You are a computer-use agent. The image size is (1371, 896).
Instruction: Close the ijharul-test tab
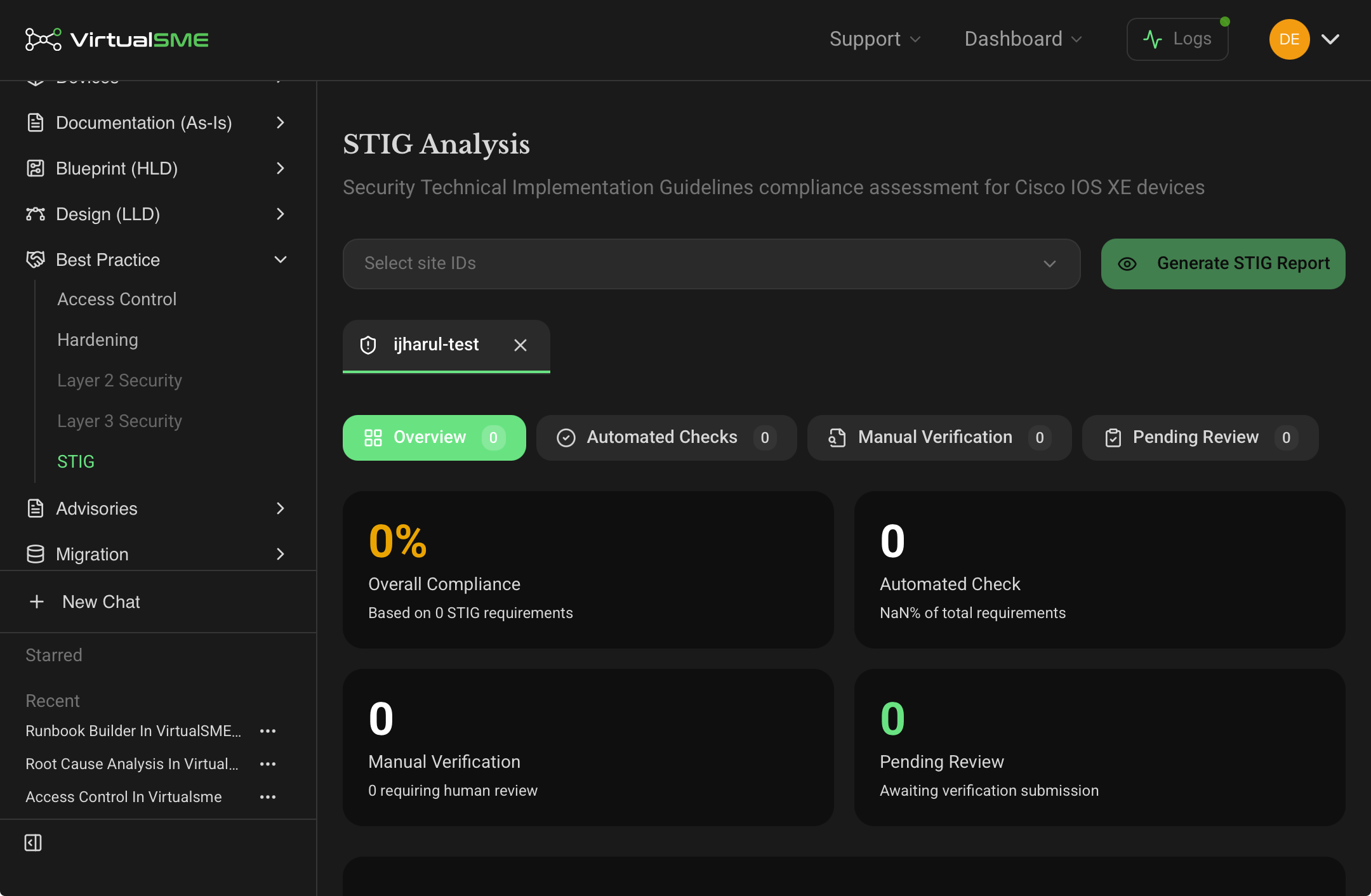click(x=520, y=345)
